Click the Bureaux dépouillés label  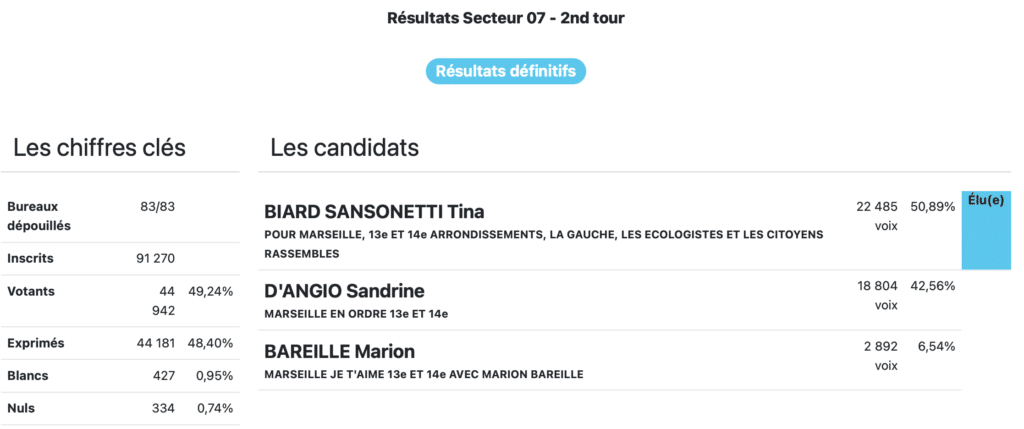coord(39,215)
